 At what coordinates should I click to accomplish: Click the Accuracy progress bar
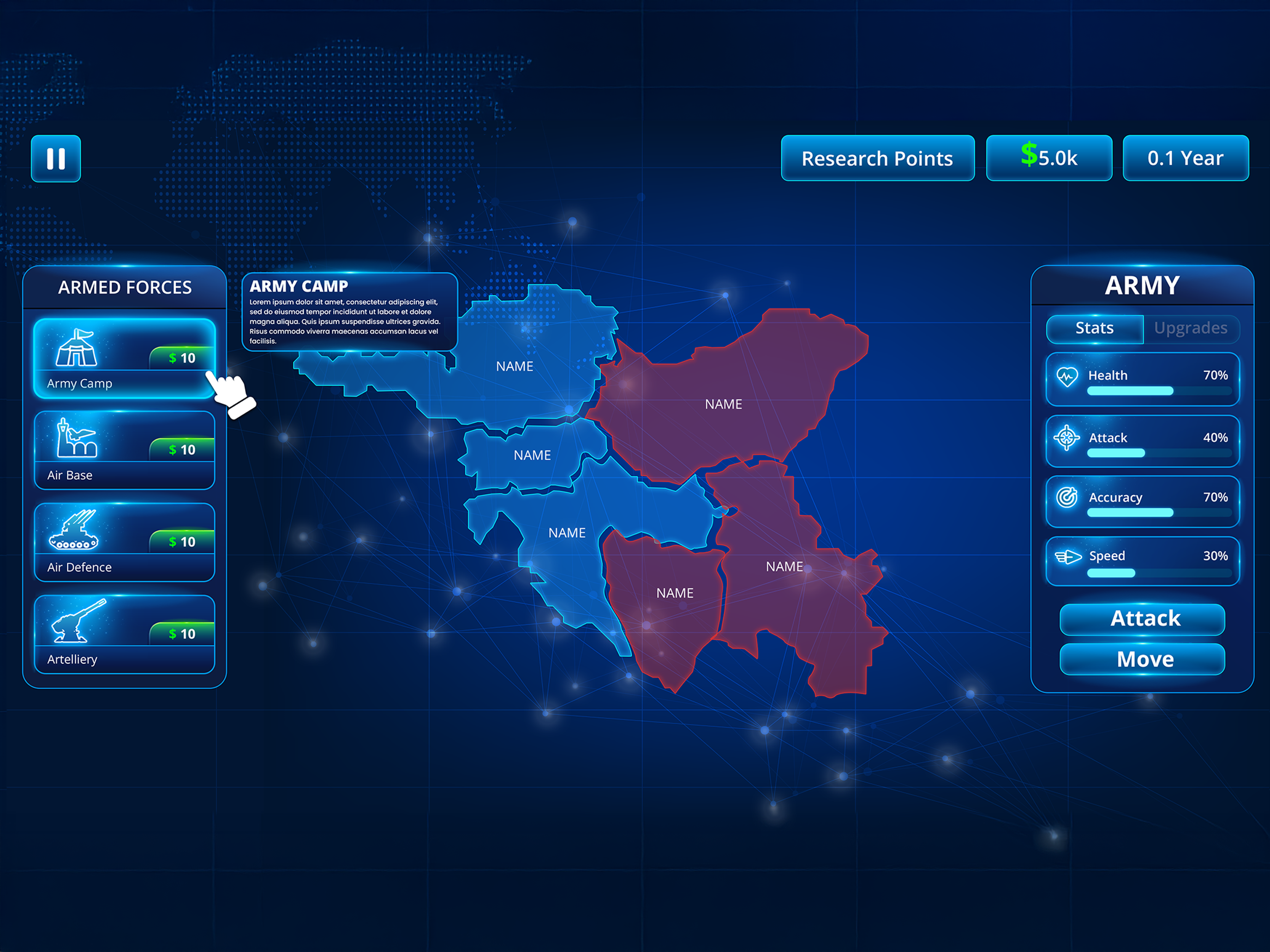click(x=1159, y=512)
